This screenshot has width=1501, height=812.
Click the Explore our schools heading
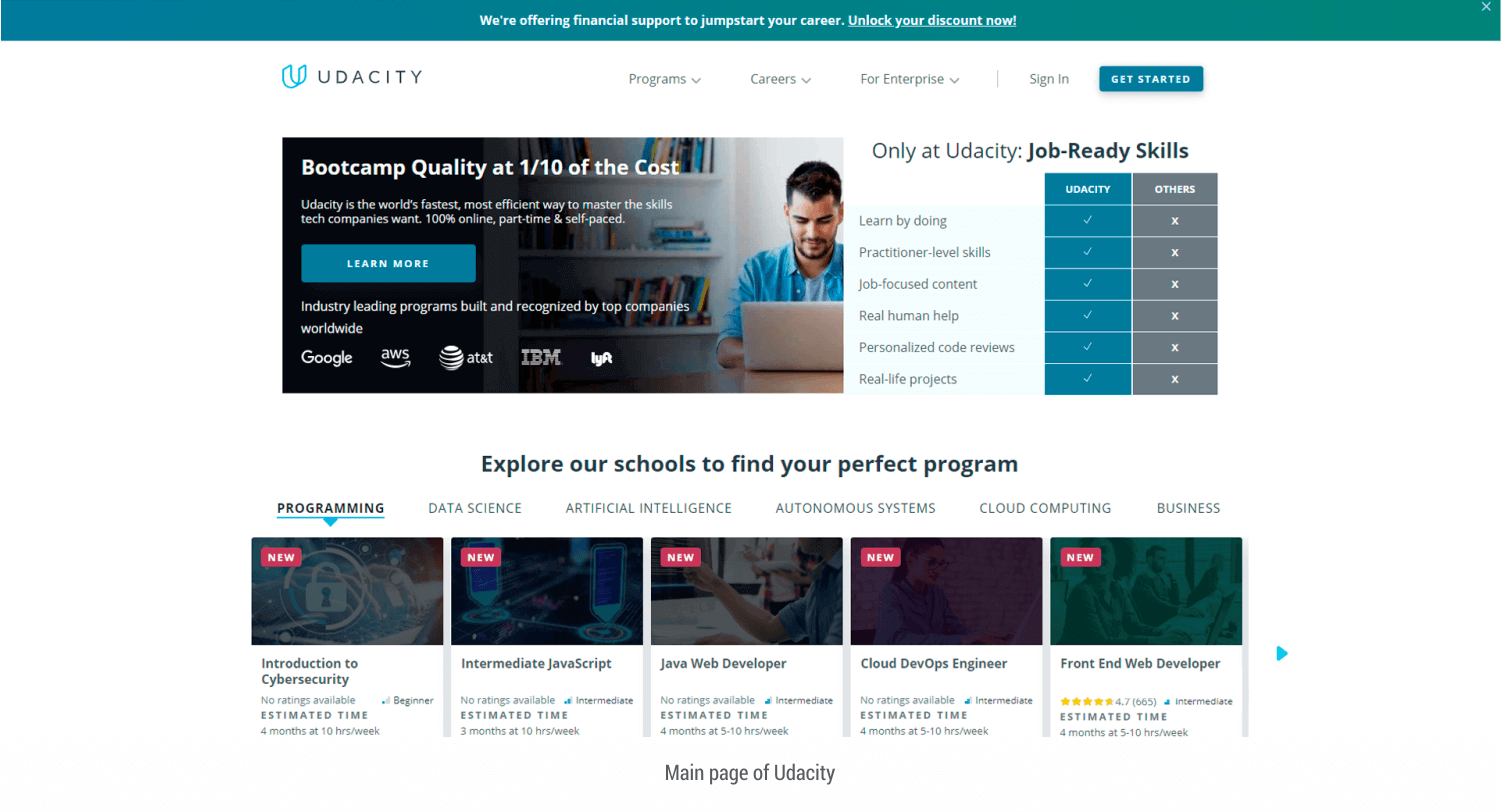750,464
